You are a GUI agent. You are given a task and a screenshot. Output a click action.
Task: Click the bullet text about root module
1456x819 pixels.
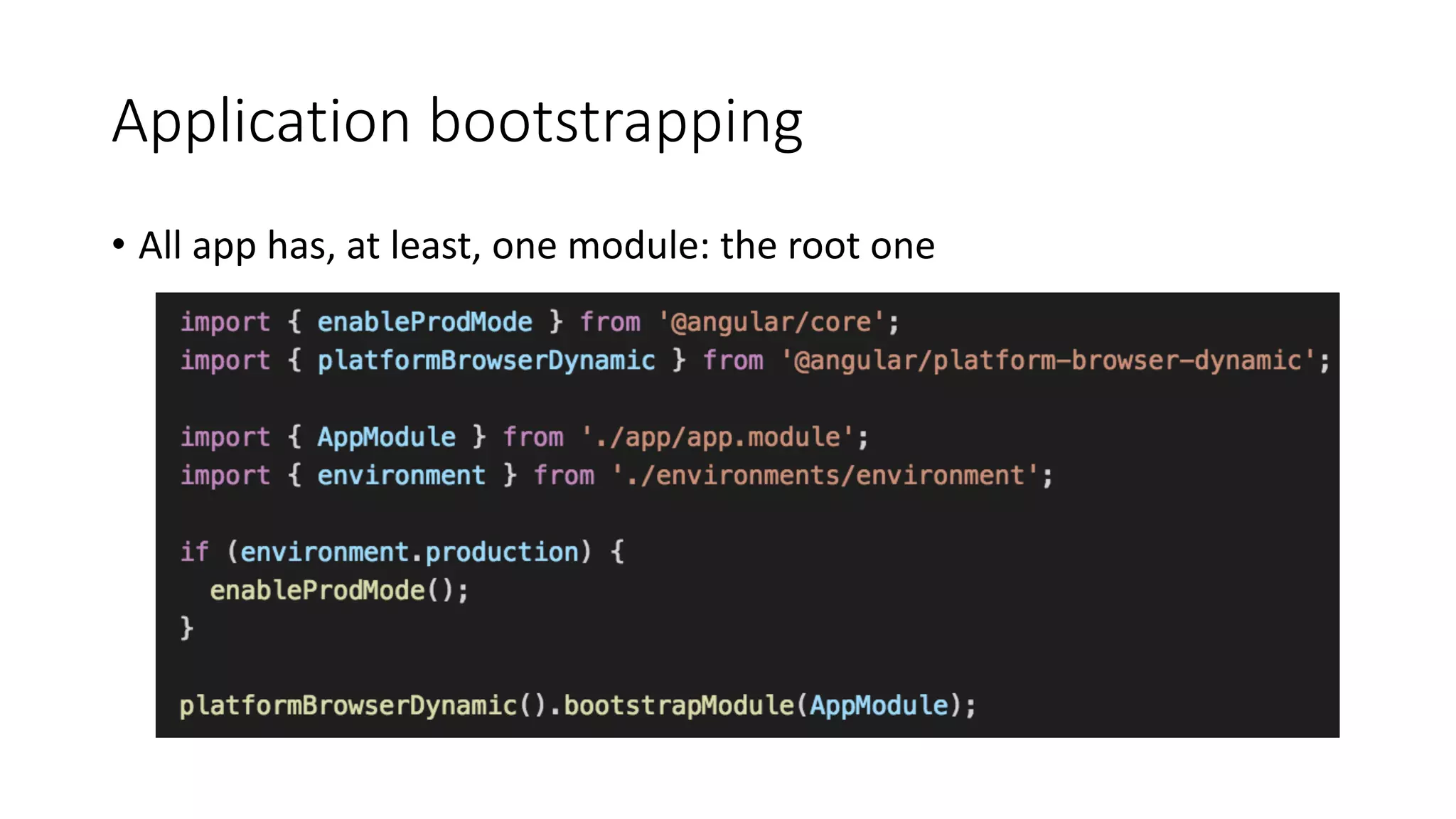pyautogui.click(x=536, y=246)
